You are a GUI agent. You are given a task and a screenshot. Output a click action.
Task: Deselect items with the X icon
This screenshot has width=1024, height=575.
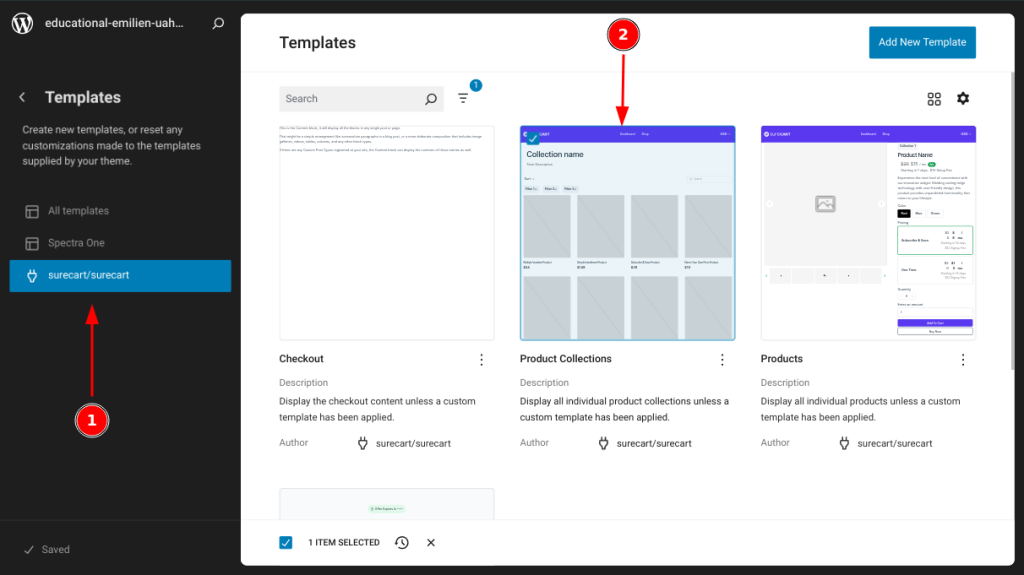431,542
